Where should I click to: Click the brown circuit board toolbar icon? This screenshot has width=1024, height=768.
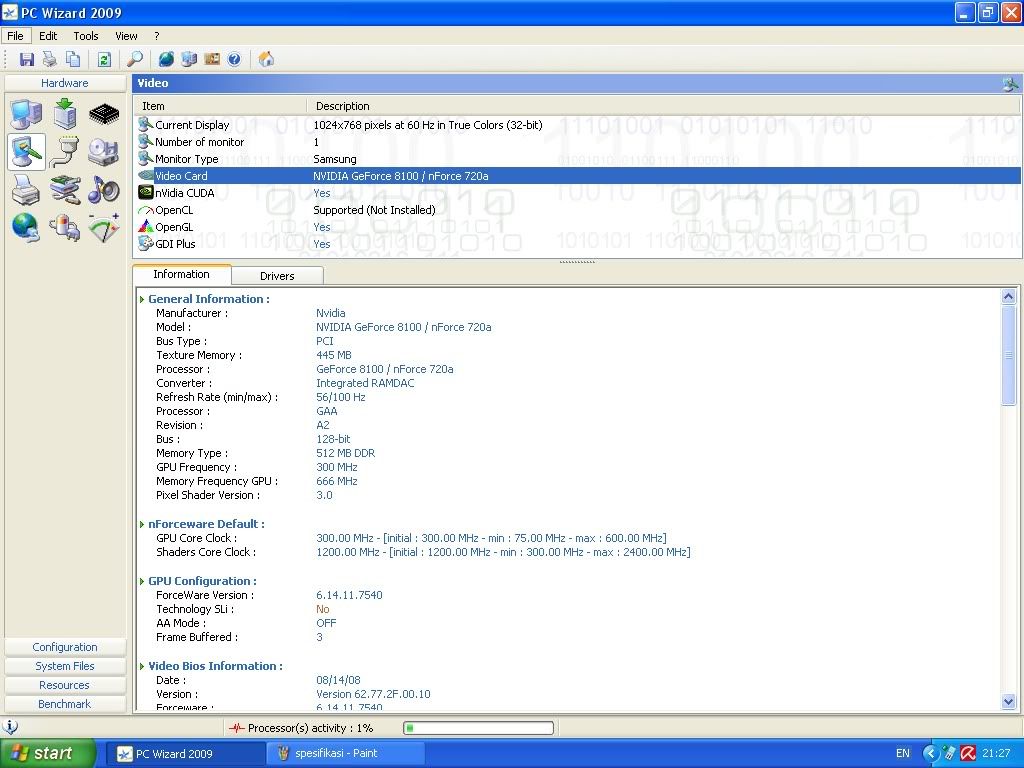(x=212, y=59)
